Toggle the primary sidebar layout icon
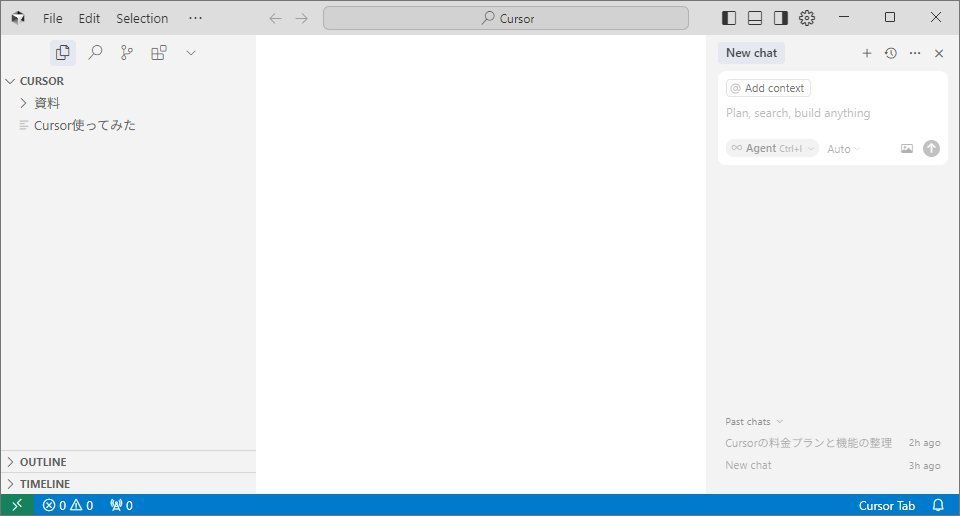The height and width of the screenshot is (516, 960). 729,18
